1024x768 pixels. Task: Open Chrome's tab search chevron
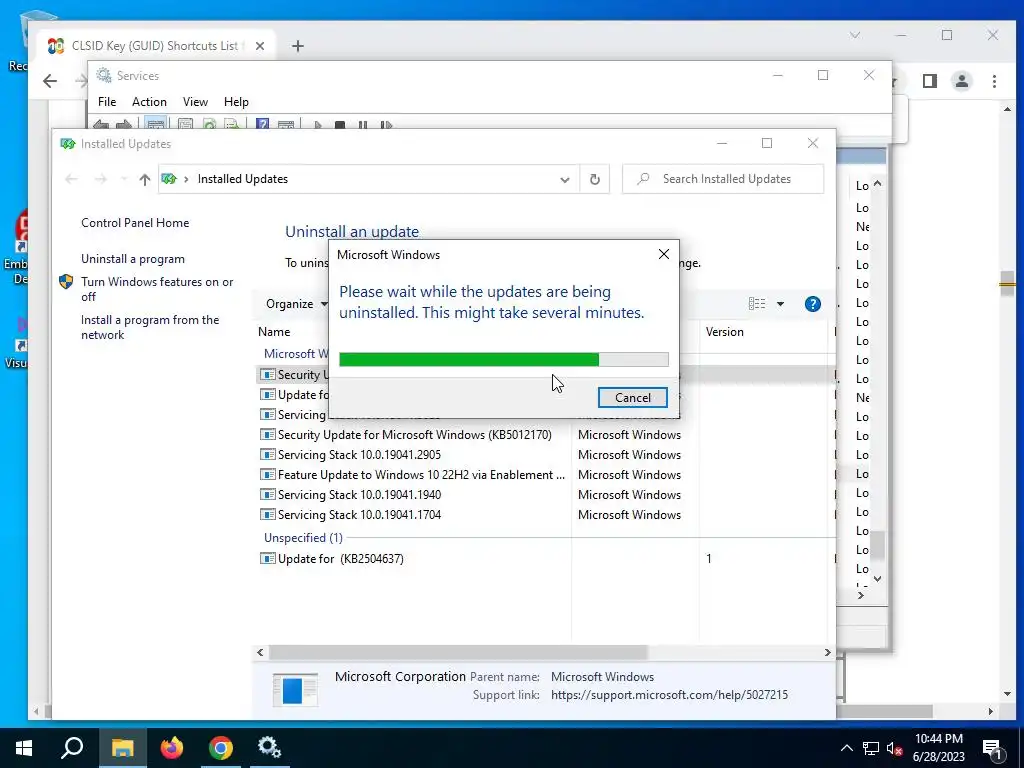pos(855,35)
